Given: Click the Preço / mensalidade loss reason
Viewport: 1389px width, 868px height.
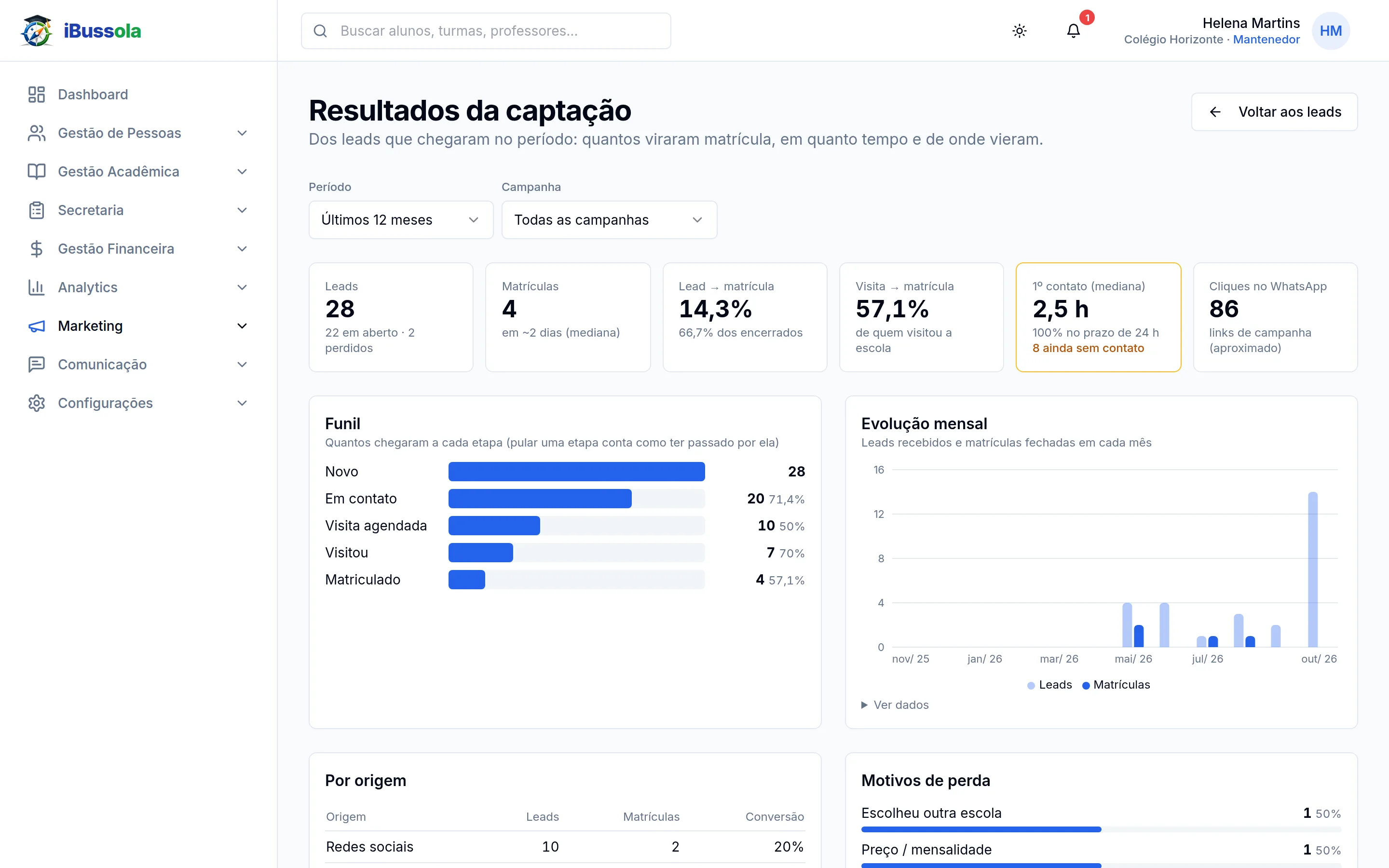Looking at the screenshot, I should (926, 850).
